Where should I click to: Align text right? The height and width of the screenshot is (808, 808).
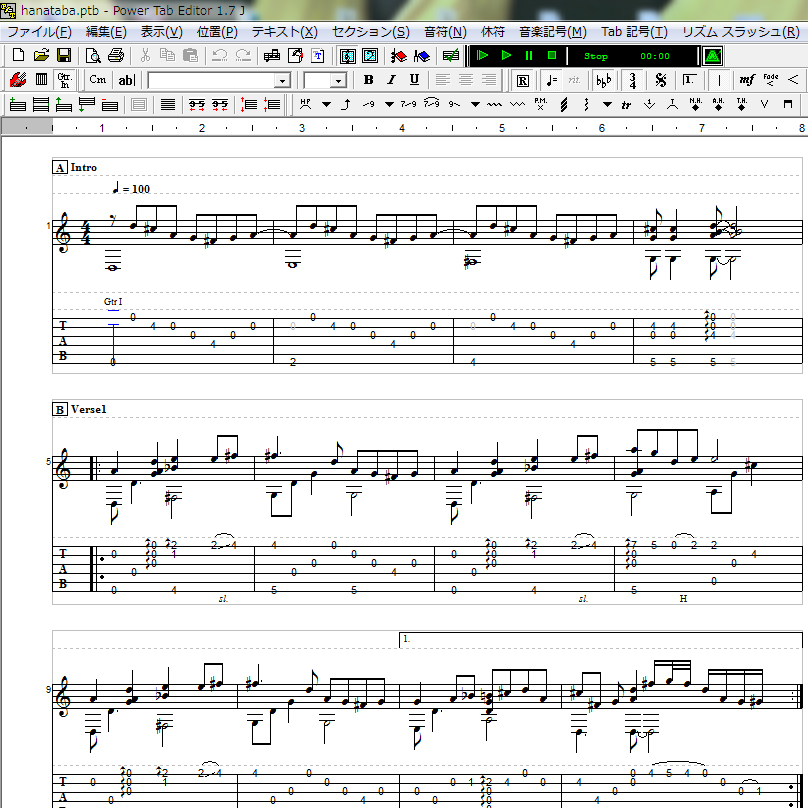489,80
